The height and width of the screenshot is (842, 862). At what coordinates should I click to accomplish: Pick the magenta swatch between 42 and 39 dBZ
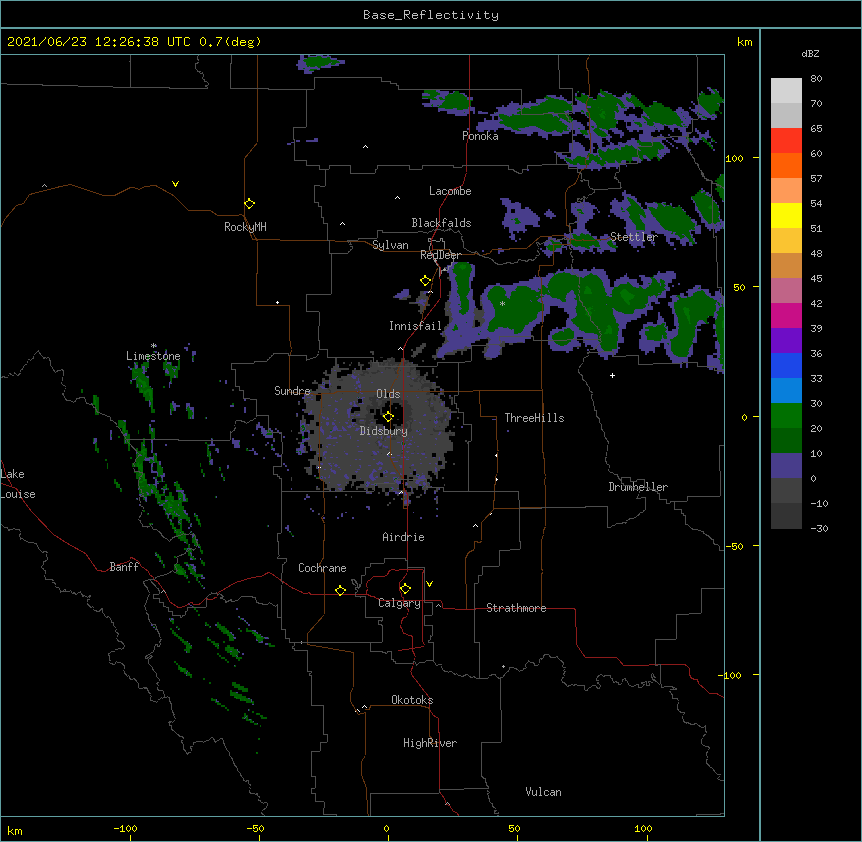786,316
